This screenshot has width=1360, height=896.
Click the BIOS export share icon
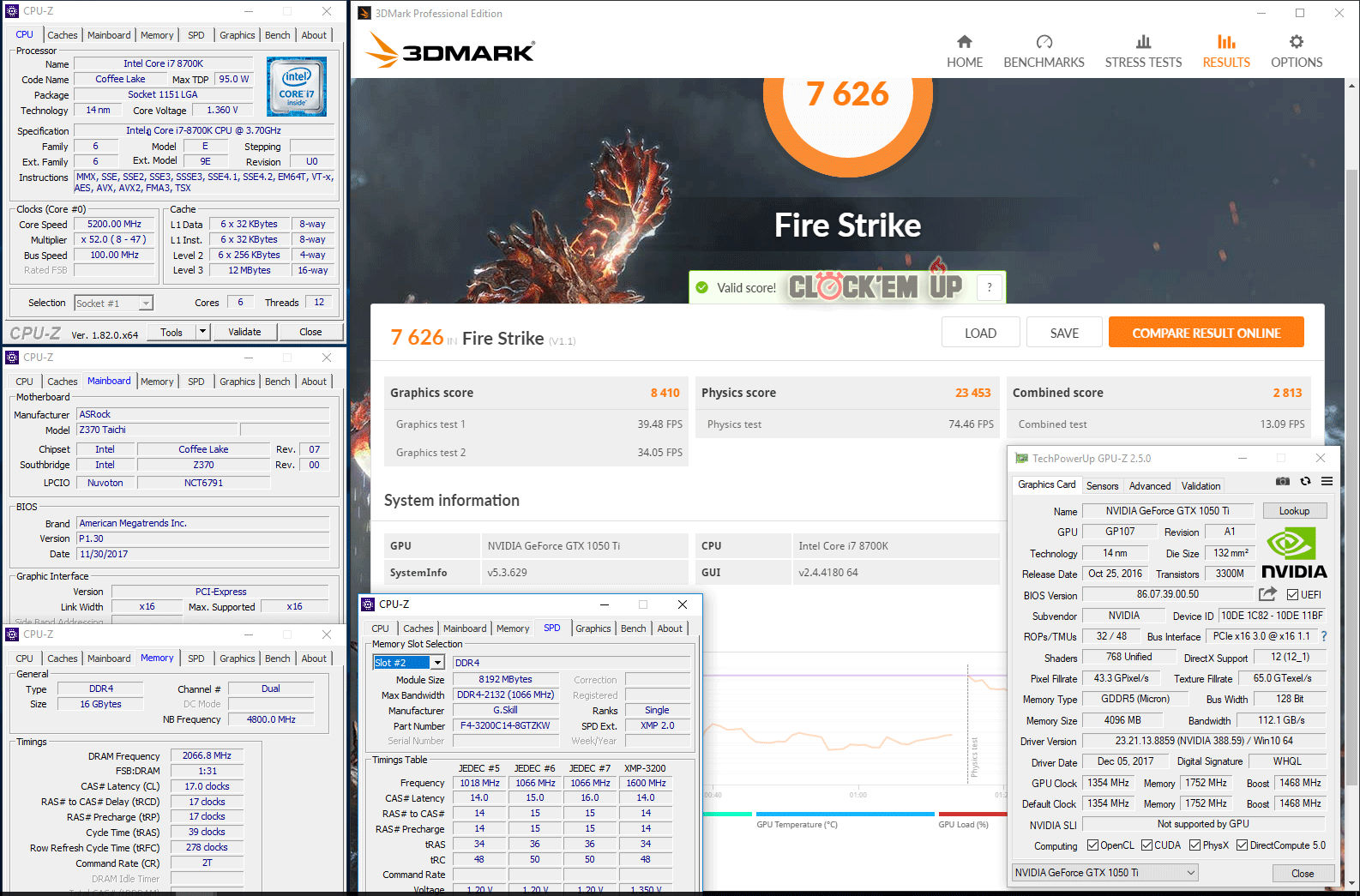click(x=1267, y=594)
